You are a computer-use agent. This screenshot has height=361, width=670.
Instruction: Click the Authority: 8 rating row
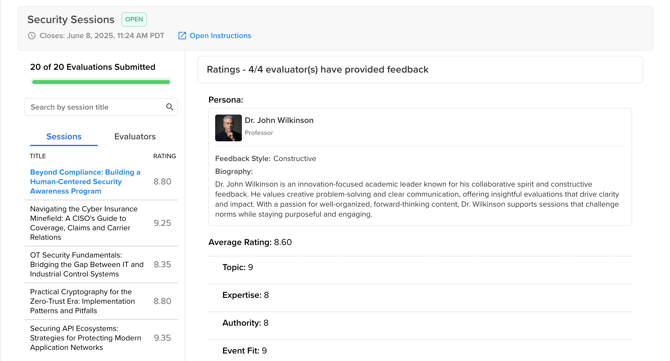pyautogui.click(x=420, y=323)
